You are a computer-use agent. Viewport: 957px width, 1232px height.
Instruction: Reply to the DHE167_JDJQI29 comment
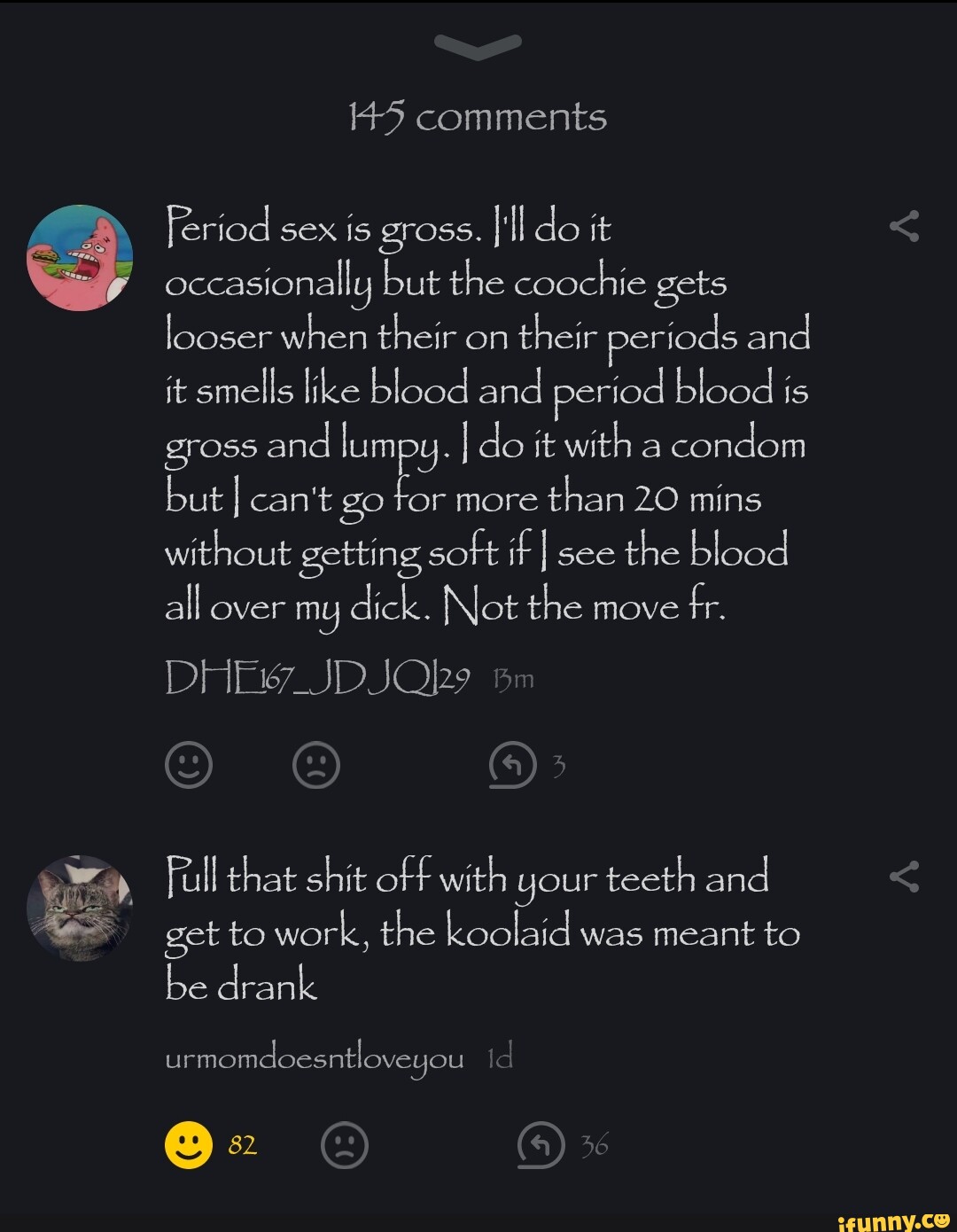513,765
